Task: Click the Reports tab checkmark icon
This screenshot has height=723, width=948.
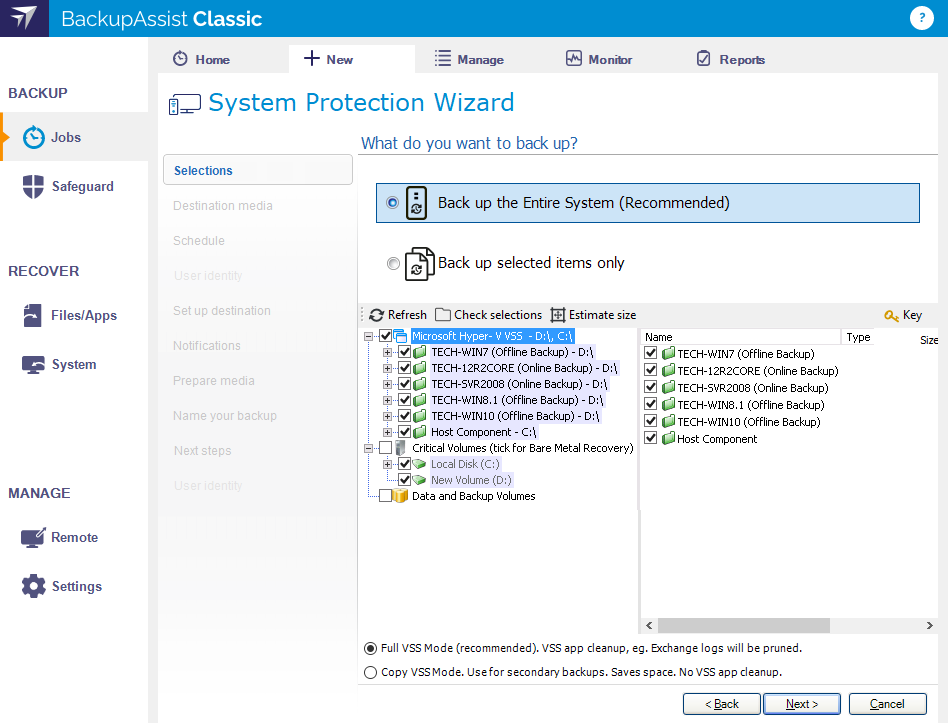Action: coord(704,58)
